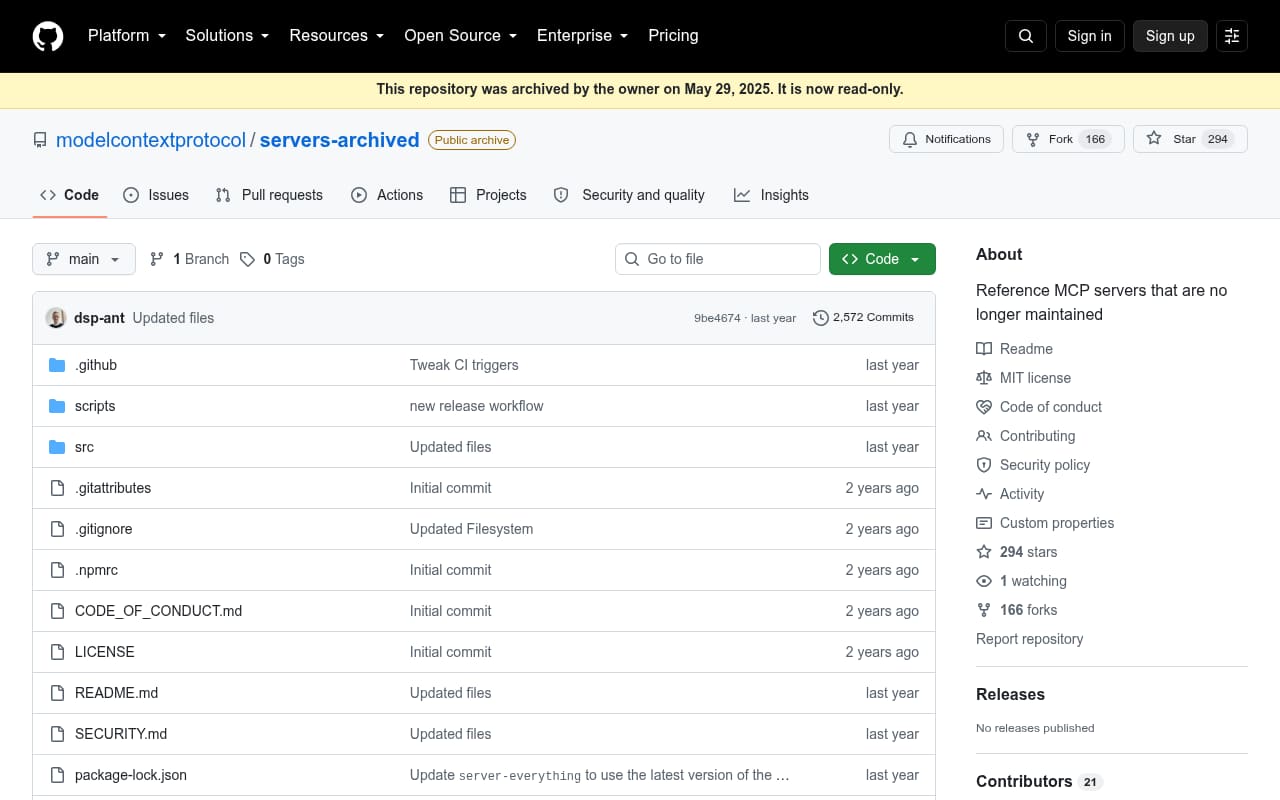Click the star icon beside 294 stars
Viewport: 1280px width, 800px height.
[984, 552]
